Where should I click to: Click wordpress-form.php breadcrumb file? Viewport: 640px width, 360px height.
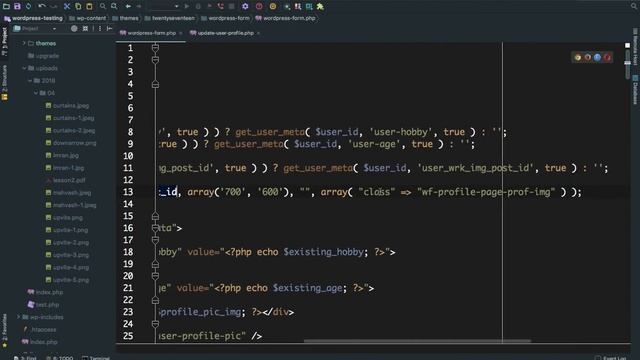[x=285, y=18]
